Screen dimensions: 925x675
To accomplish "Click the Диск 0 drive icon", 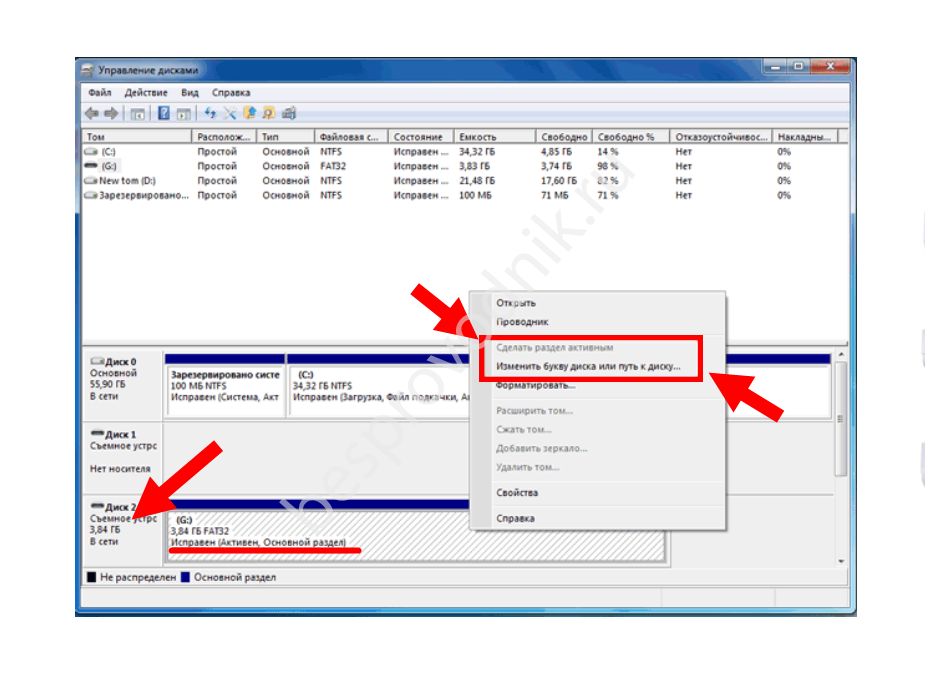I will (97, 360).
